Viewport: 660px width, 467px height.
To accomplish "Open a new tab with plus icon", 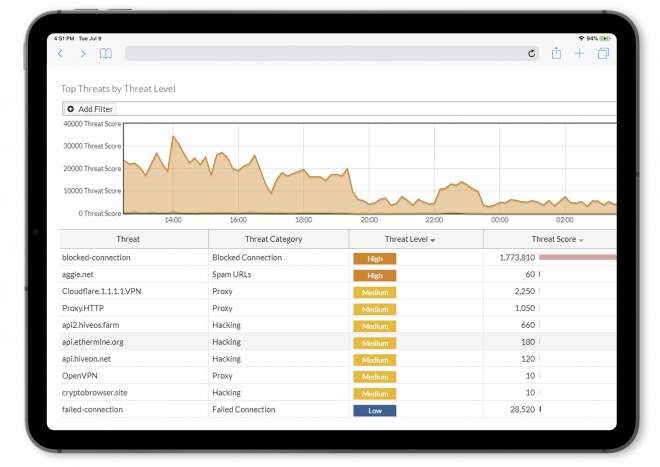I will (579, 54).
